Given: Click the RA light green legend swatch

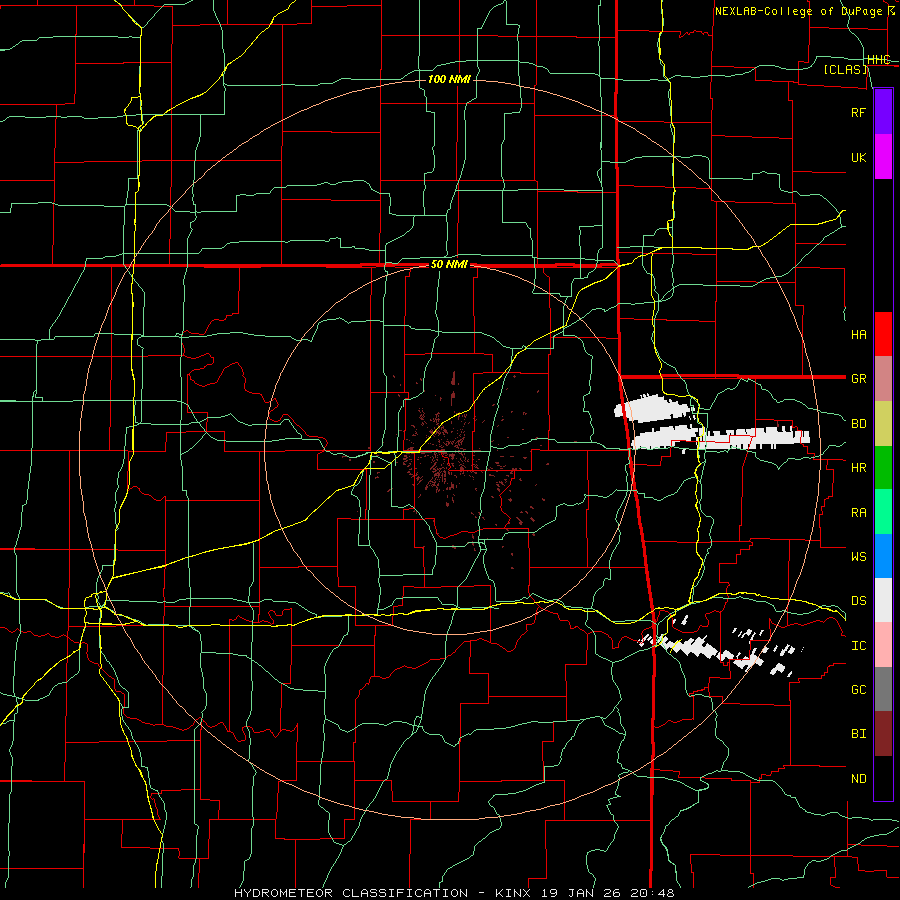Looking at the screenshot, I should (883, 512).
